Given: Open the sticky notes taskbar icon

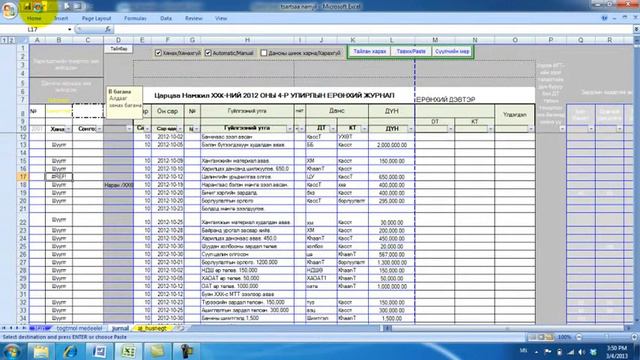Looking at the screenshot, I should [x=158, y=351].
